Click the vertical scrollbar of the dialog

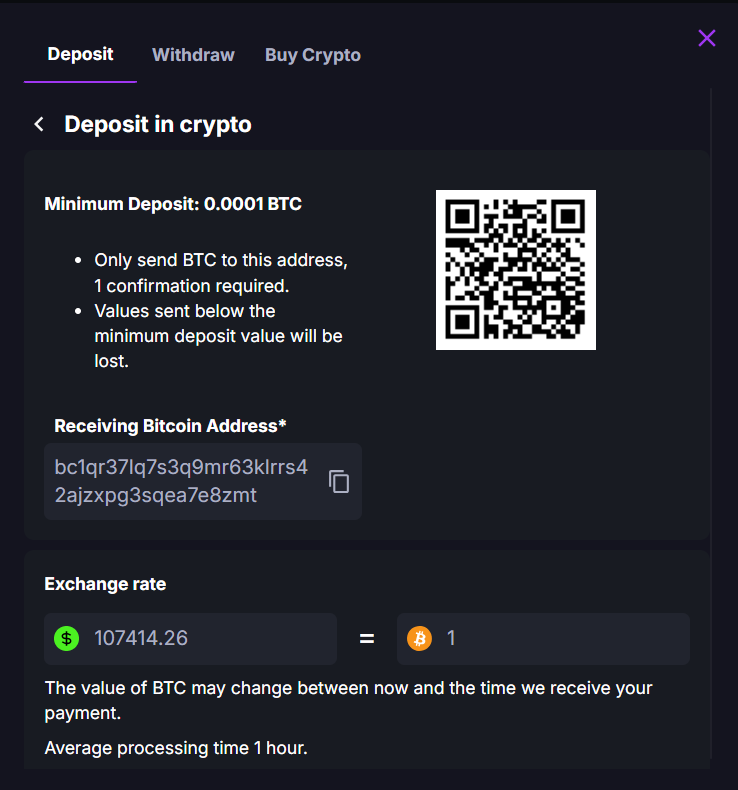click(x=711, y=400)
